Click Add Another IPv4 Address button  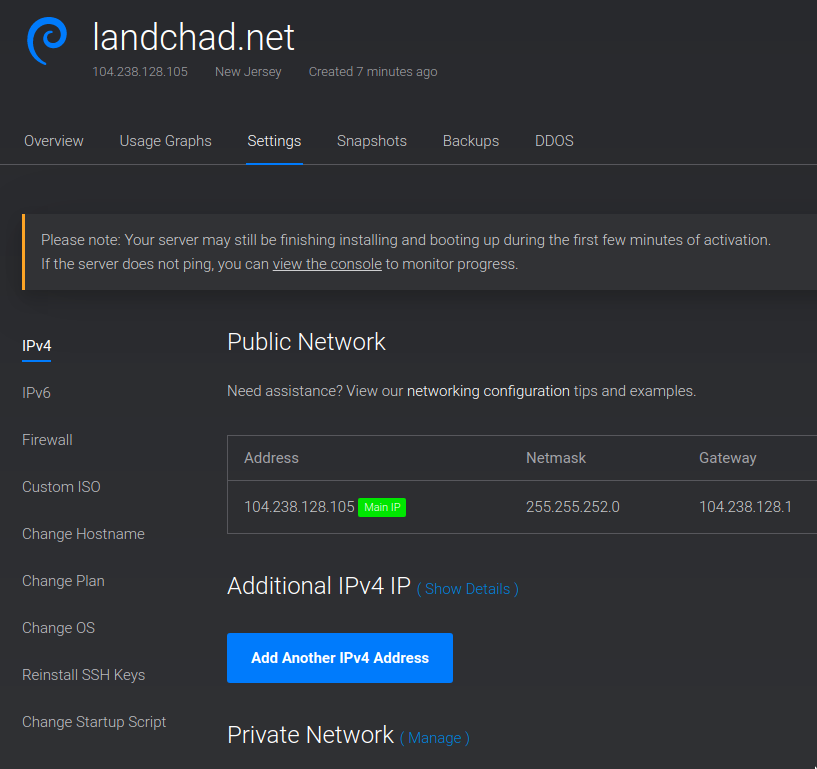click(x=340, y=658)
